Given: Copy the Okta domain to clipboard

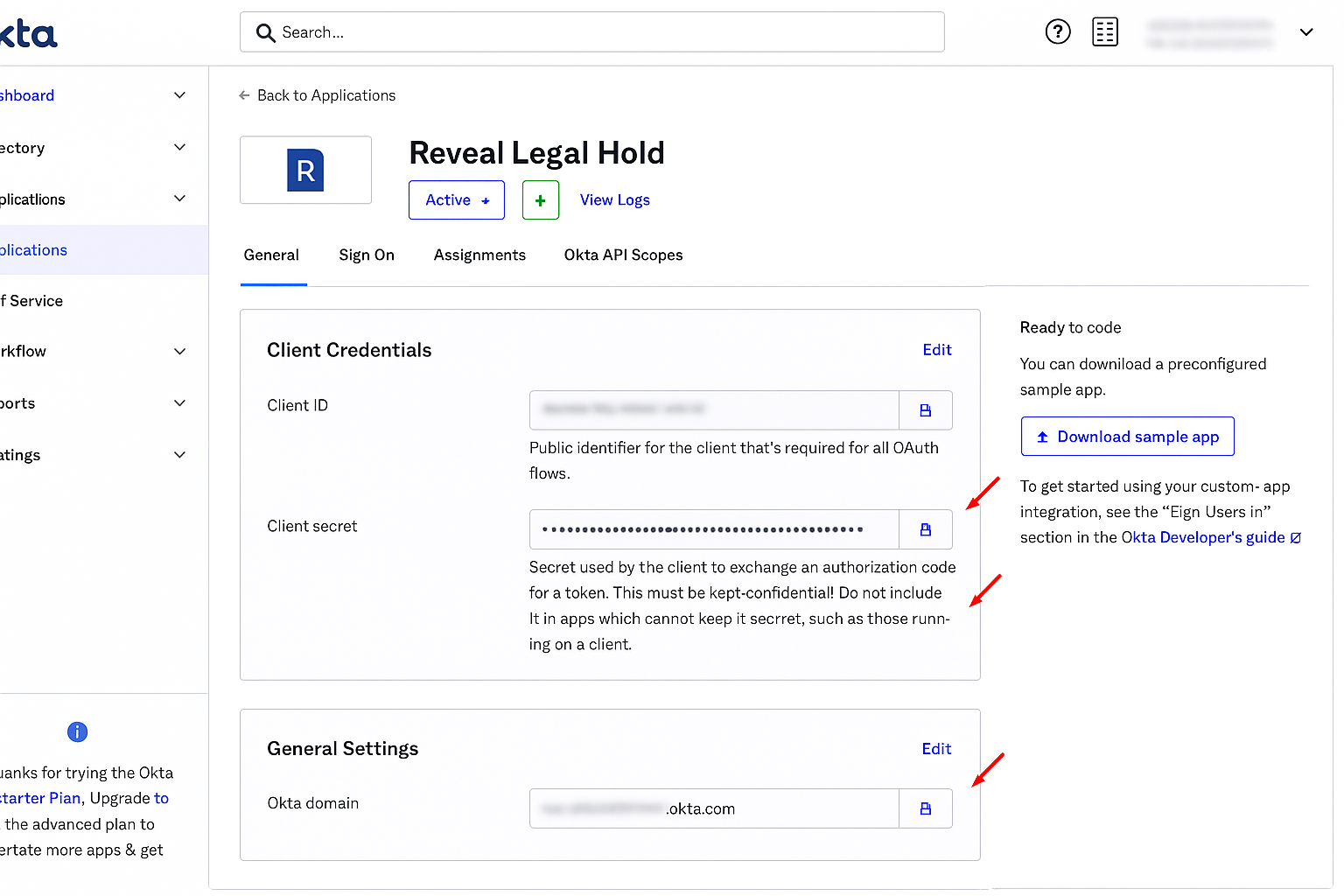Looking at the screenshot, I should pos(925,808).
